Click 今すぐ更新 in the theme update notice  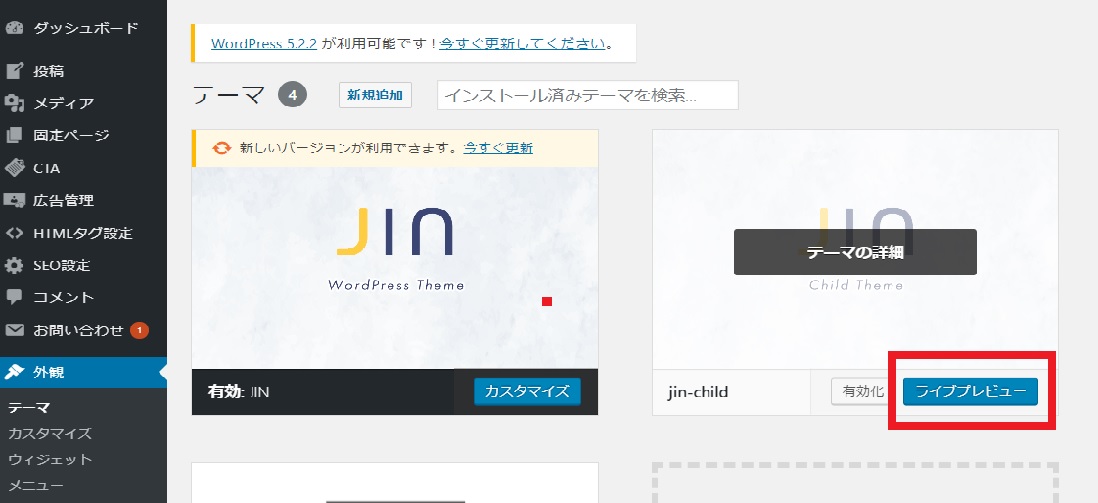click(498, 148)
